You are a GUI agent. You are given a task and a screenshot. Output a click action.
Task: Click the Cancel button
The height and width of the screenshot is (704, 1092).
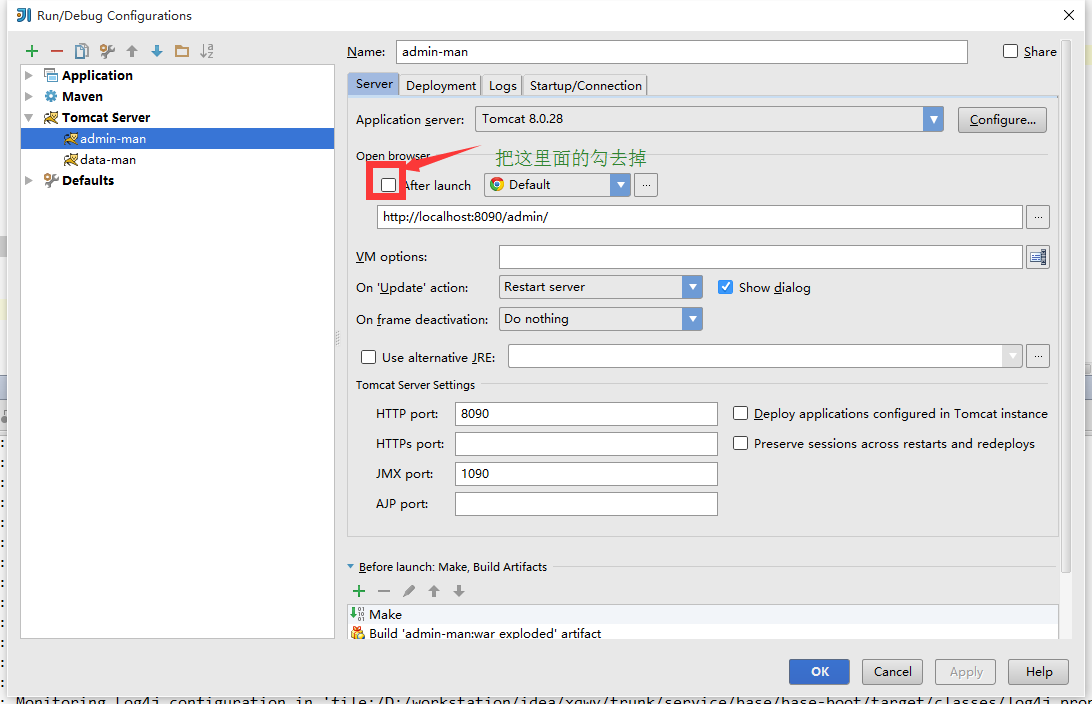[x=893, y=672]
